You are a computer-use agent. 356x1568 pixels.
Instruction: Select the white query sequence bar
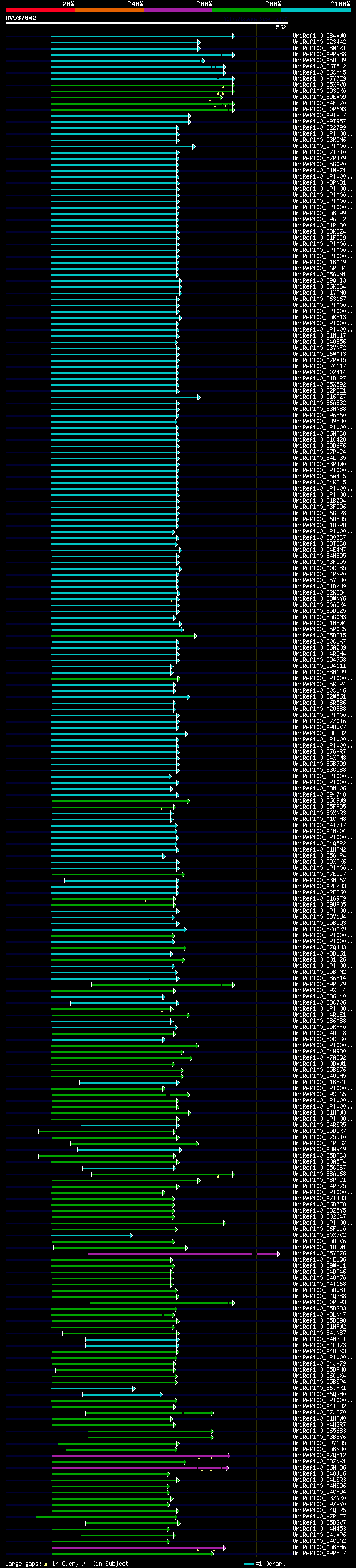tap(147, 23)
